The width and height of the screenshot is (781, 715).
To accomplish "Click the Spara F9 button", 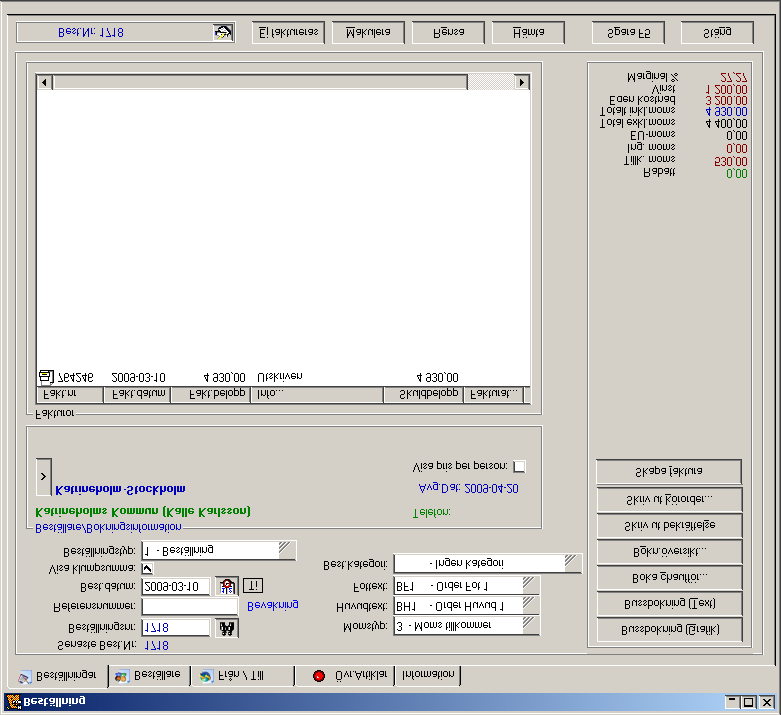I will pyautogui.click(x=629, y=33).
